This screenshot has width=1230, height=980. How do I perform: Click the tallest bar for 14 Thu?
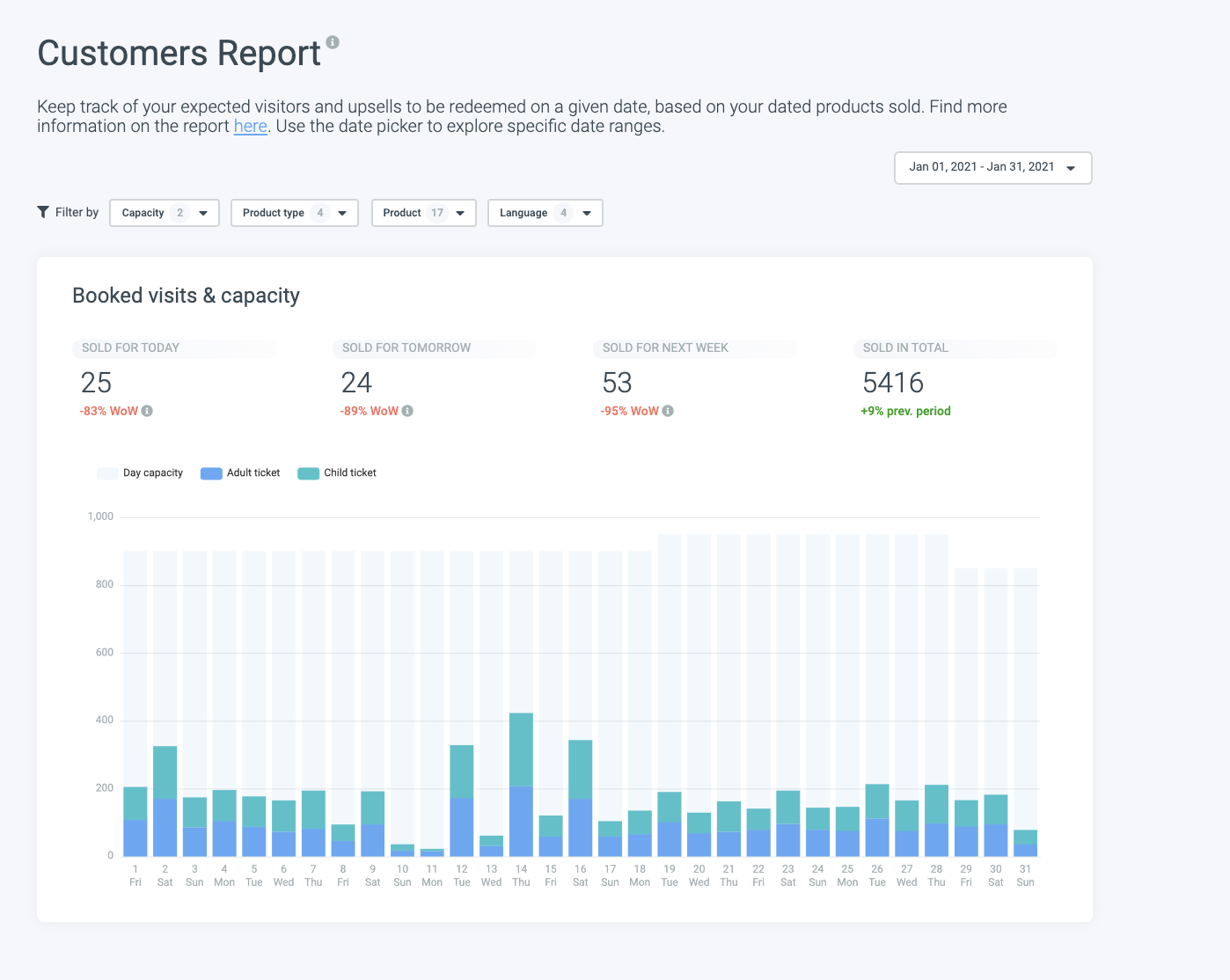(521, 783)
